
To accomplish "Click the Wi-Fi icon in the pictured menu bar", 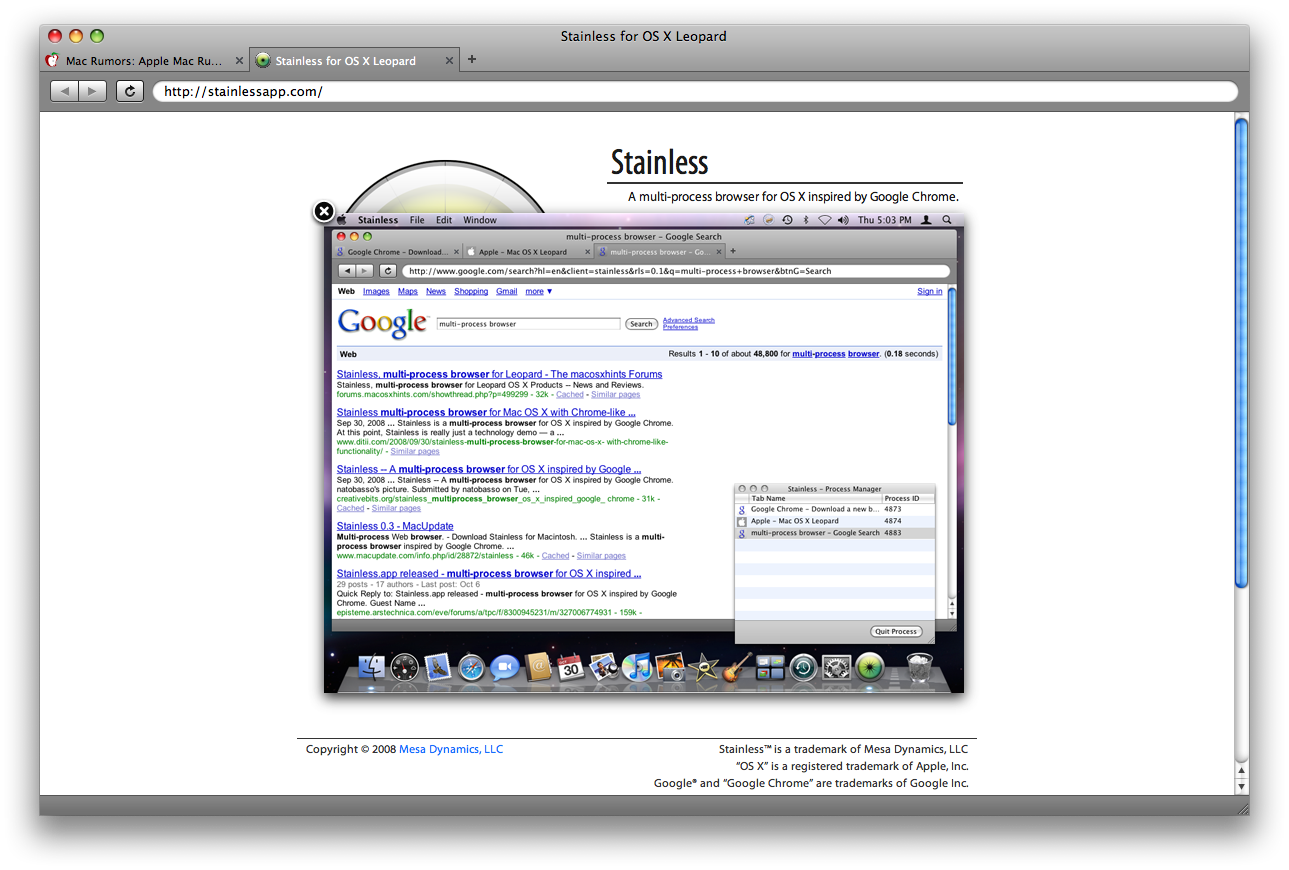I will pyautogui.click(x=825, y=220).
